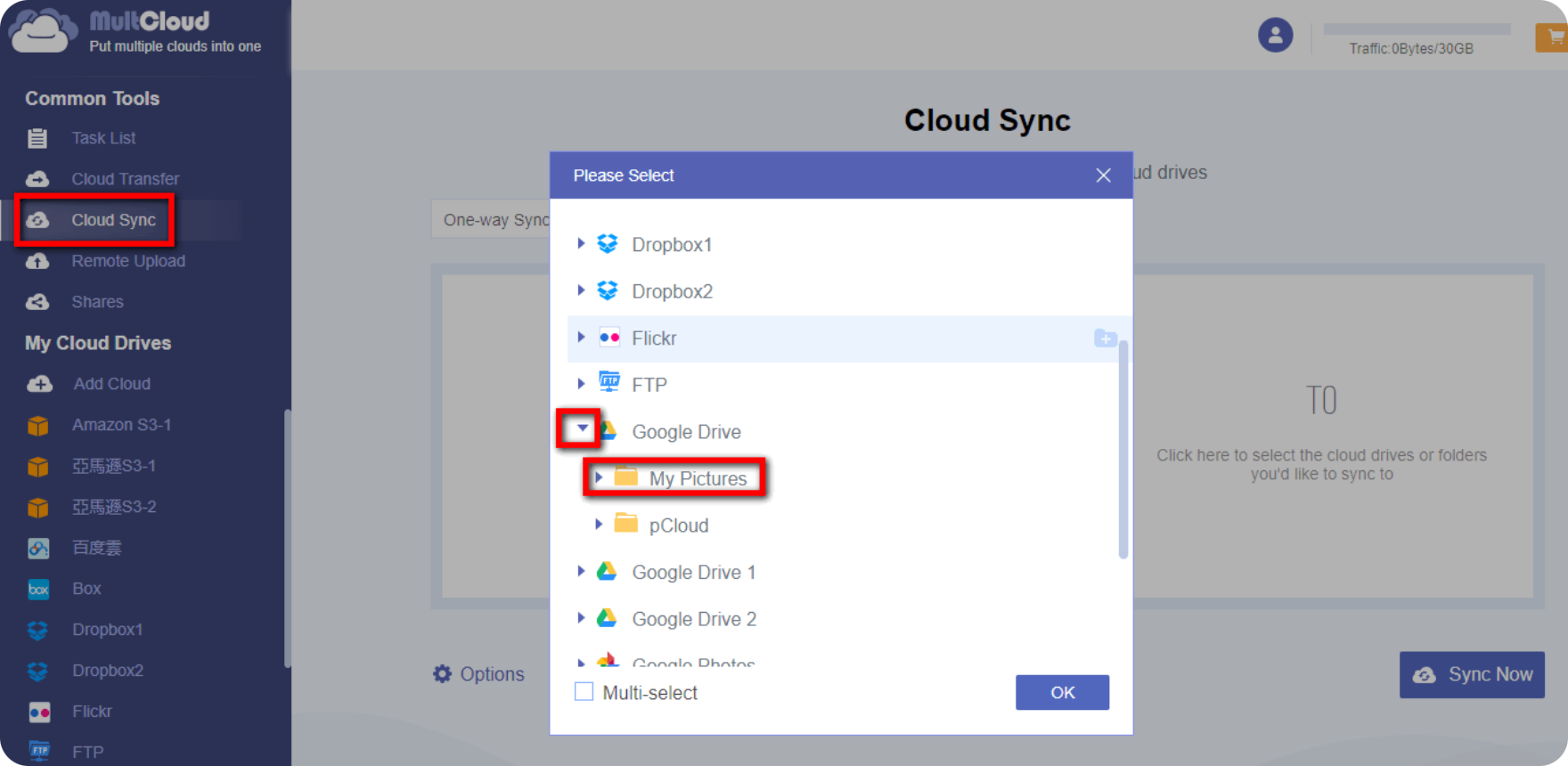Expand the Dropbox1 tree node

point(581,244)
